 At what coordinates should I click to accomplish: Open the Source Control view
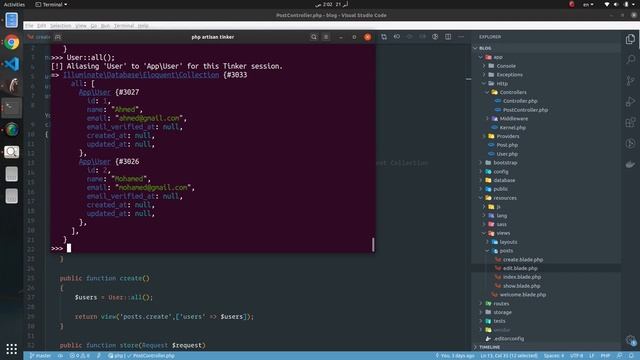[x=630, y=80]
